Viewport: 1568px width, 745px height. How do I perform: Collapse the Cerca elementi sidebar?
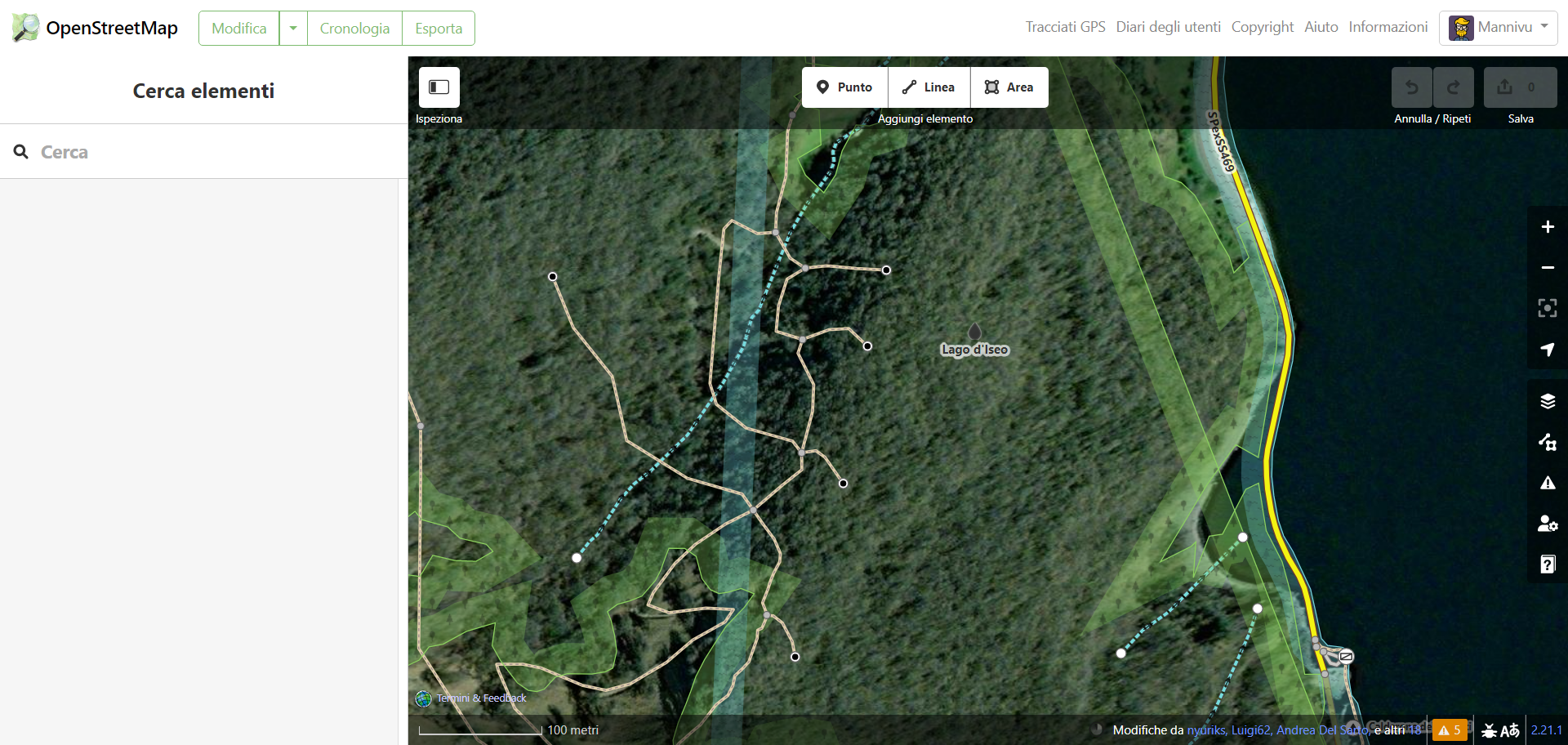(439, 87)
